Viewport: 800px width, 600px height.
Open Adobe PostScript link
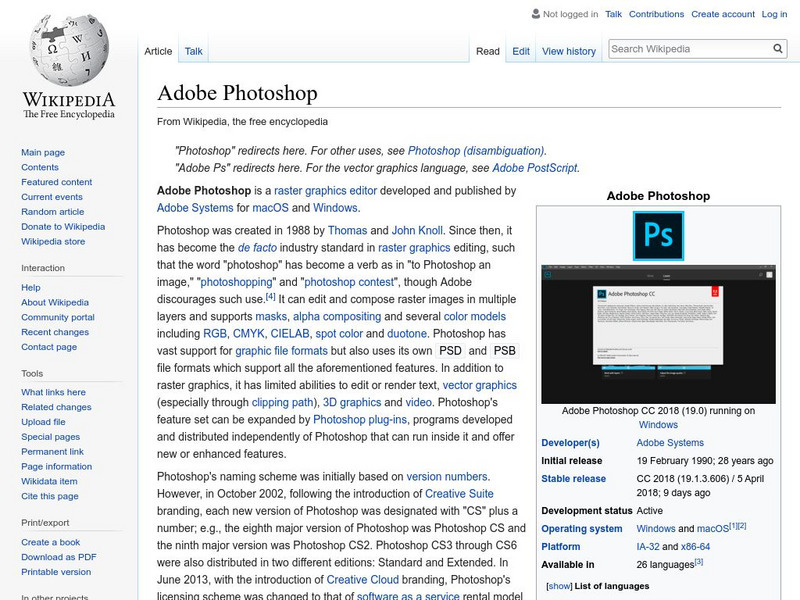(x=535, y=168)
